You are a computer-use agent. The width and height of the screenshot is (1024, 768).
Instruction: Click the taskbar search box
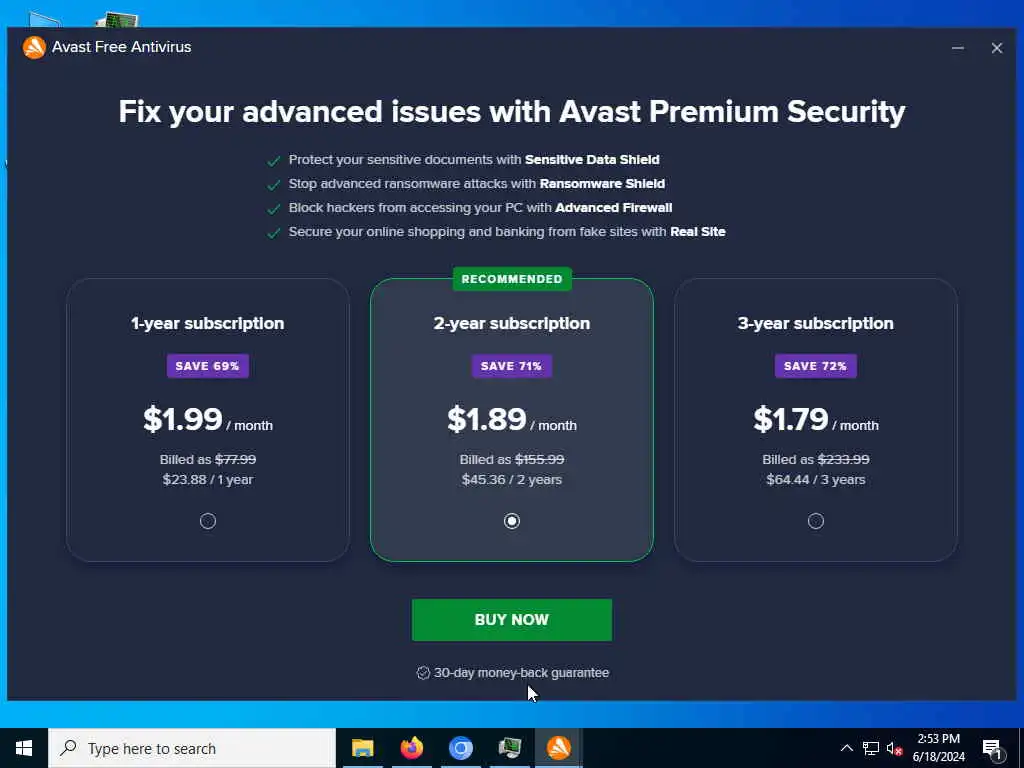(x=192, y=748)
